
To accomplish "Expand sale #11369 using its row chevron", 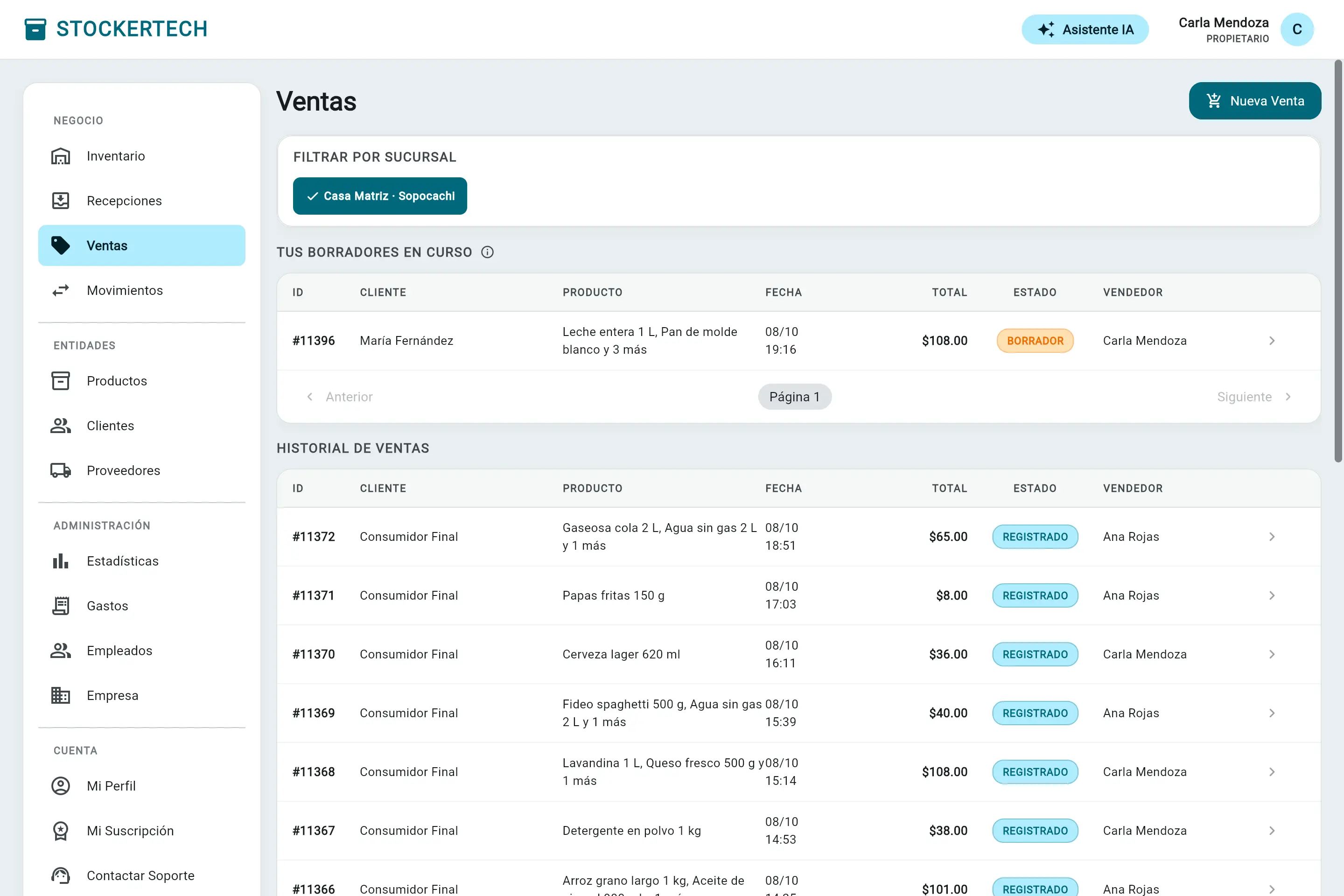I will click(1271, 713).
